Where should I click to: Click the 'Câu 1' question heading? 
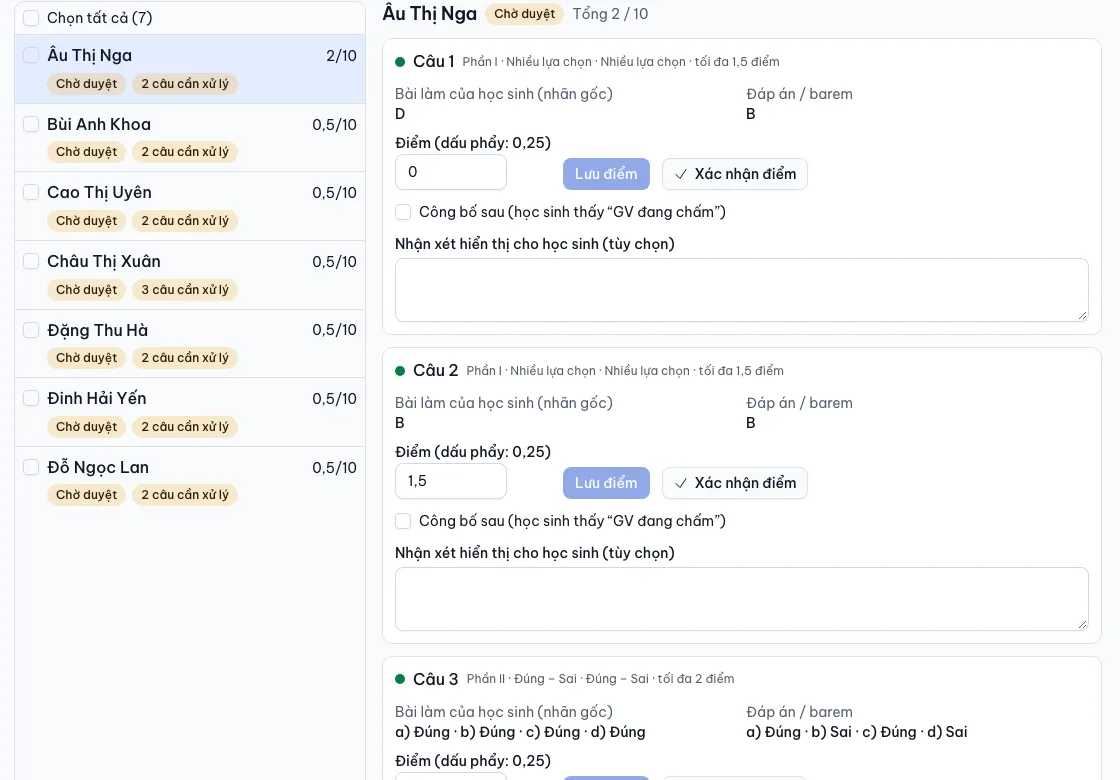(434, 61)
